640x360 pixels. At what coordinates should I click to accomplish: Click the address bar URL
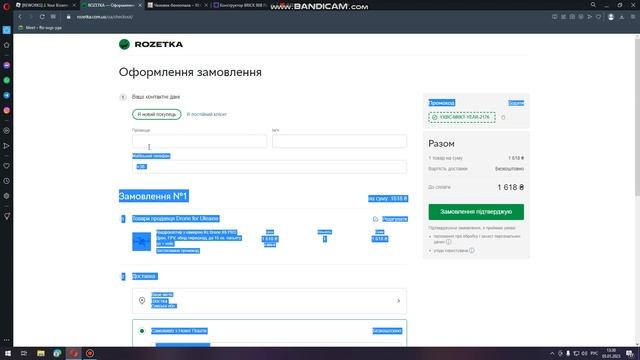click(x=105, y=17)
